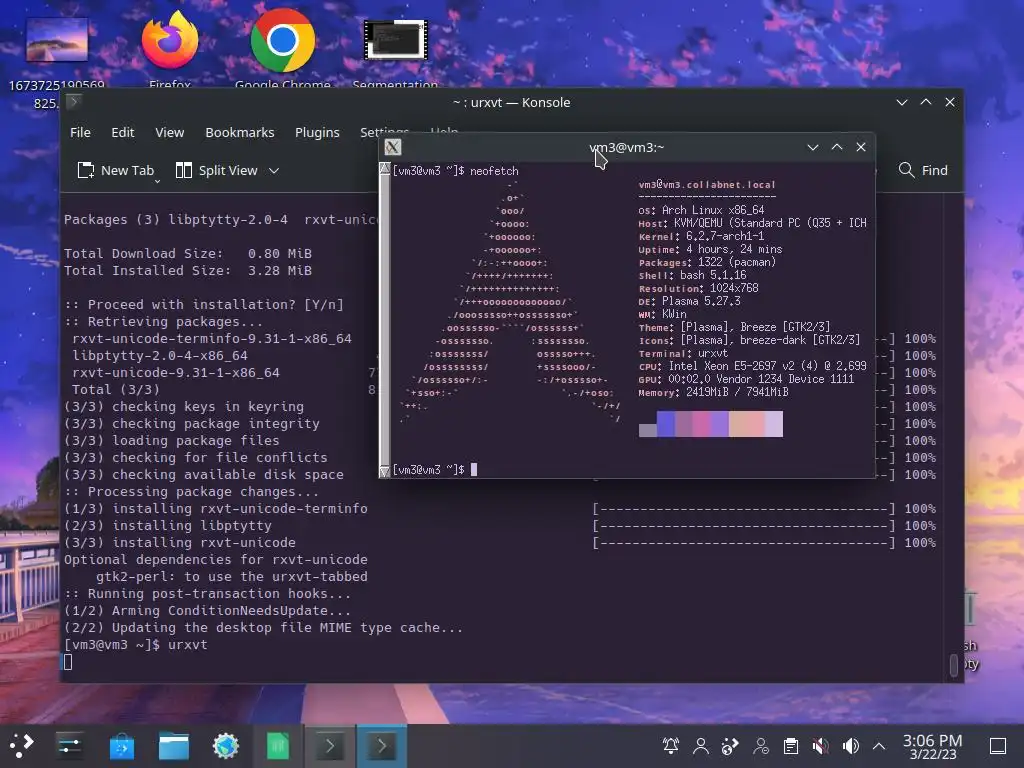
Task: Click the Konsole vertical scrollbar handle
Action: [953, 664]
